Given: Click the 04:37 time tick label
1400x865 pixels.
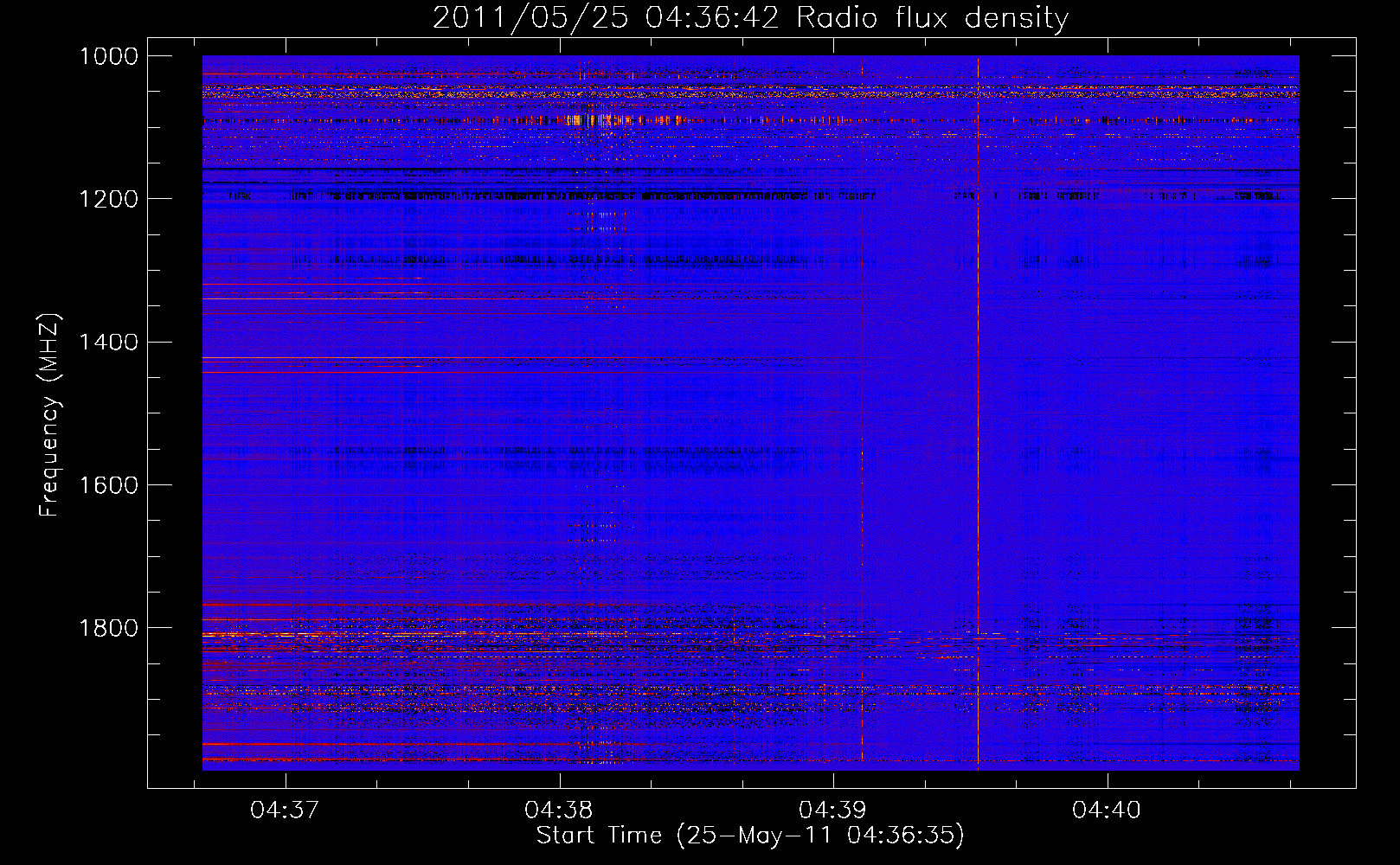Looking at the screenshot, I should 285,810.
